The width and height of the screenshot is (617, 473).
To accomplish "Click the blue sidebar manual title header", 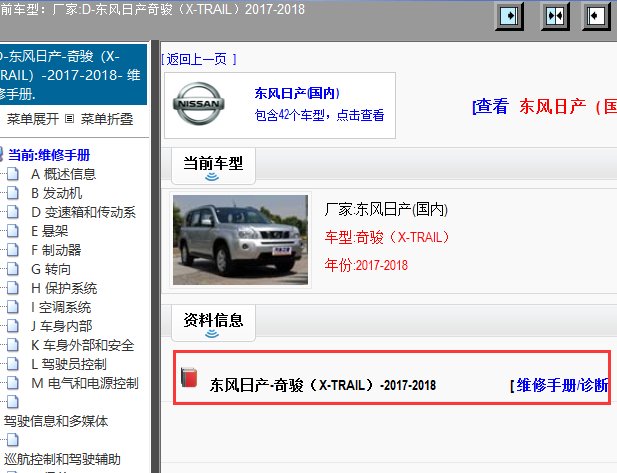I will point(73,74).
